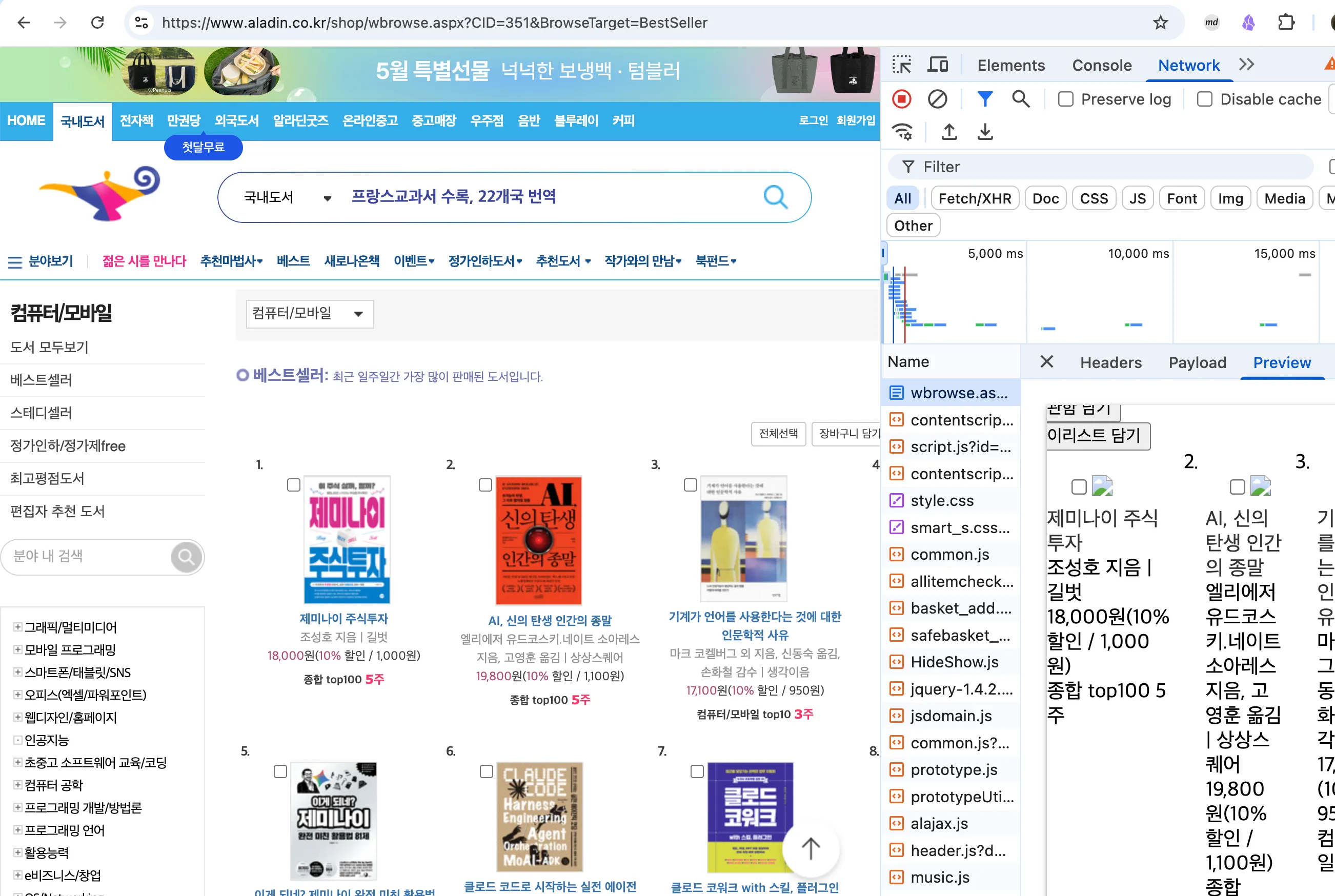Enable the Preserve log checkbox

coord(1065,99)
